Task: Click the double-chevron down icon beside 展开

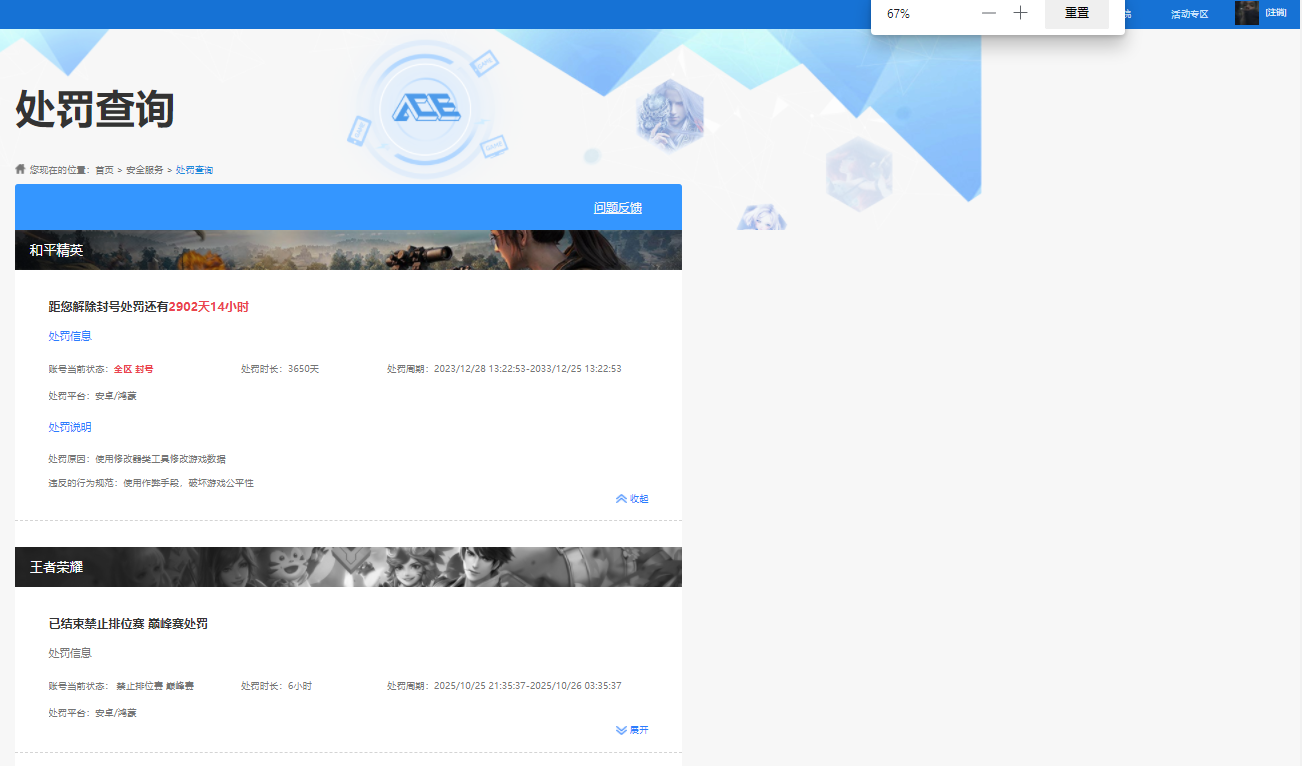Action: 621,730
